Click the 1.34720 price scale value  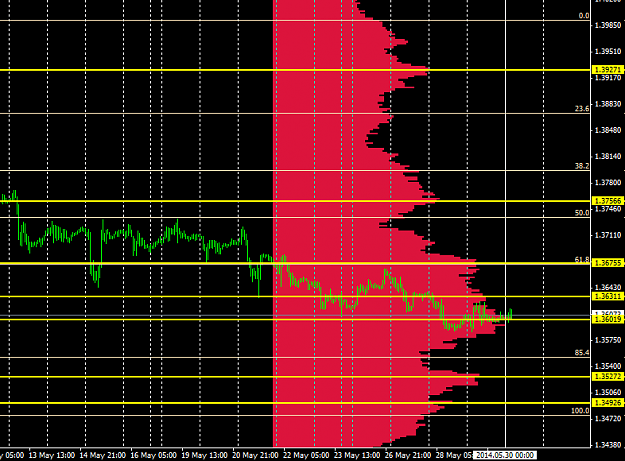coord(608,418)
